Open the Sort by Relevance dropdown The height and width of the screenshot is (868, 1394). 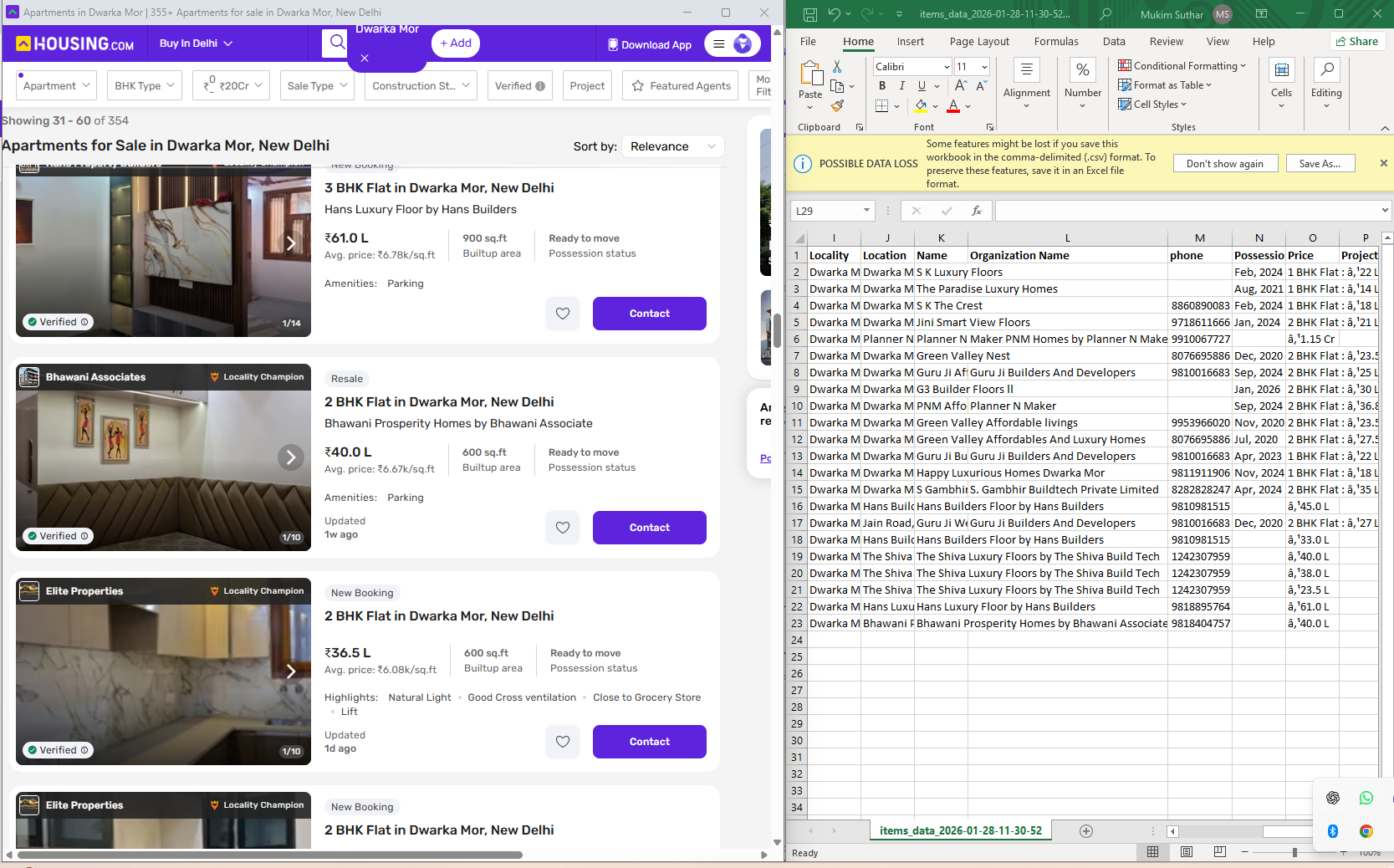coord(673,146)
